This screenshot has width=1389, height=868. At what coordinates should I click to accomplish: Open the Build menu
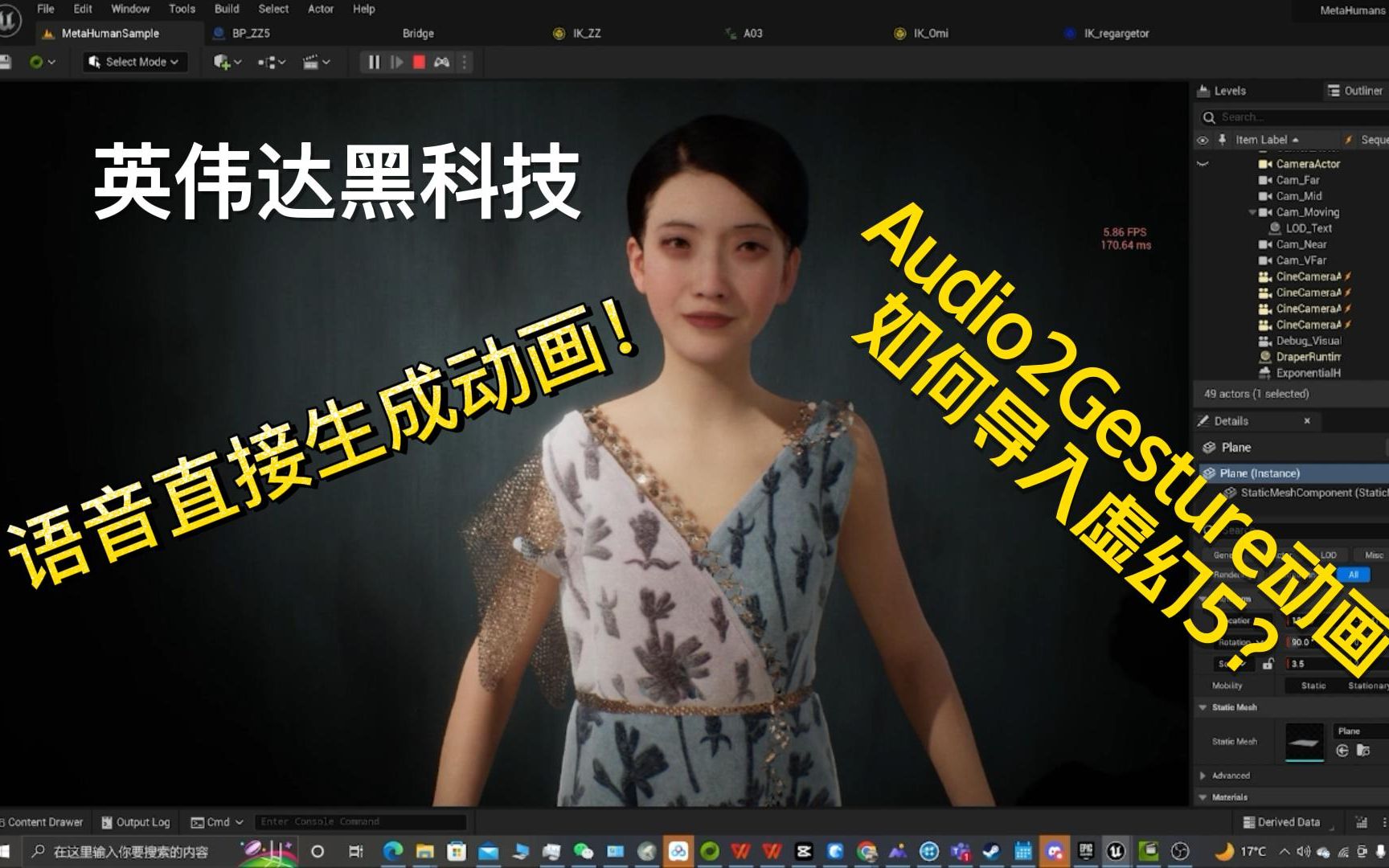[x=227, y=9]
